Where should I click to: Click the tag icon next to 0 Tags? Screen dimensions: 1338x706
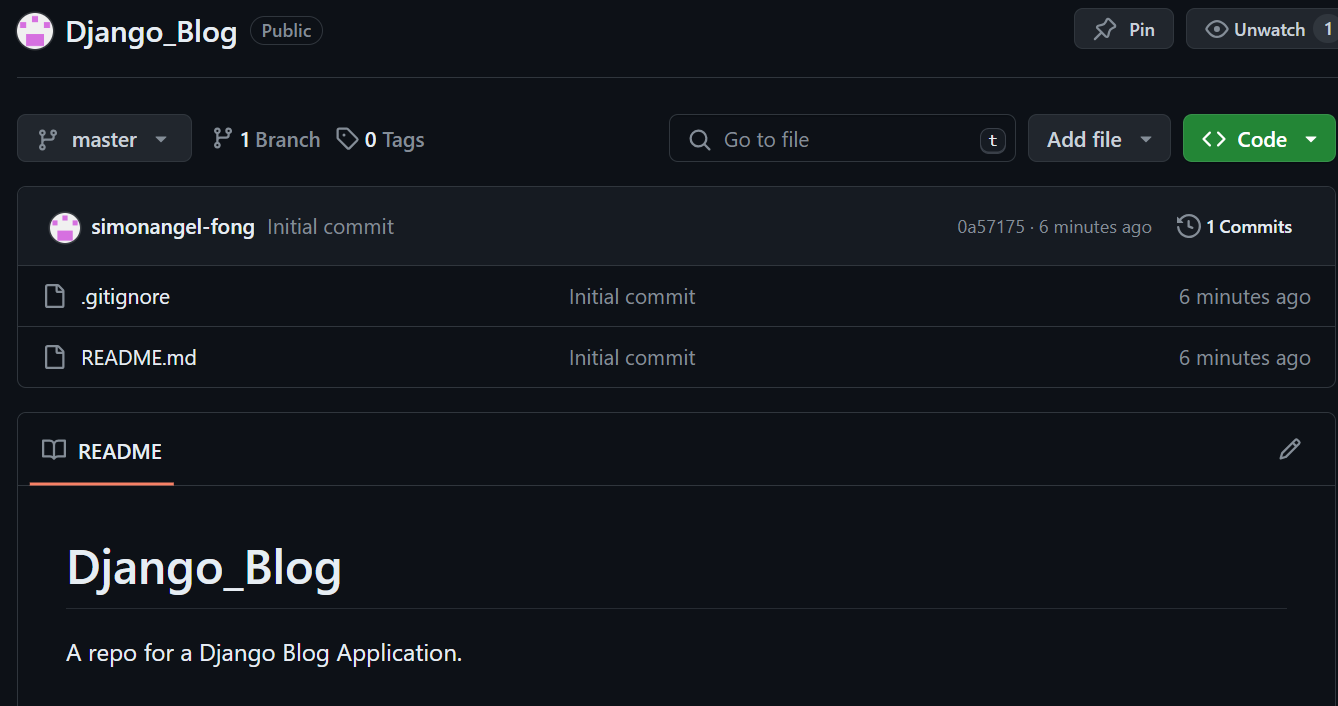click(x=347, y=138)
